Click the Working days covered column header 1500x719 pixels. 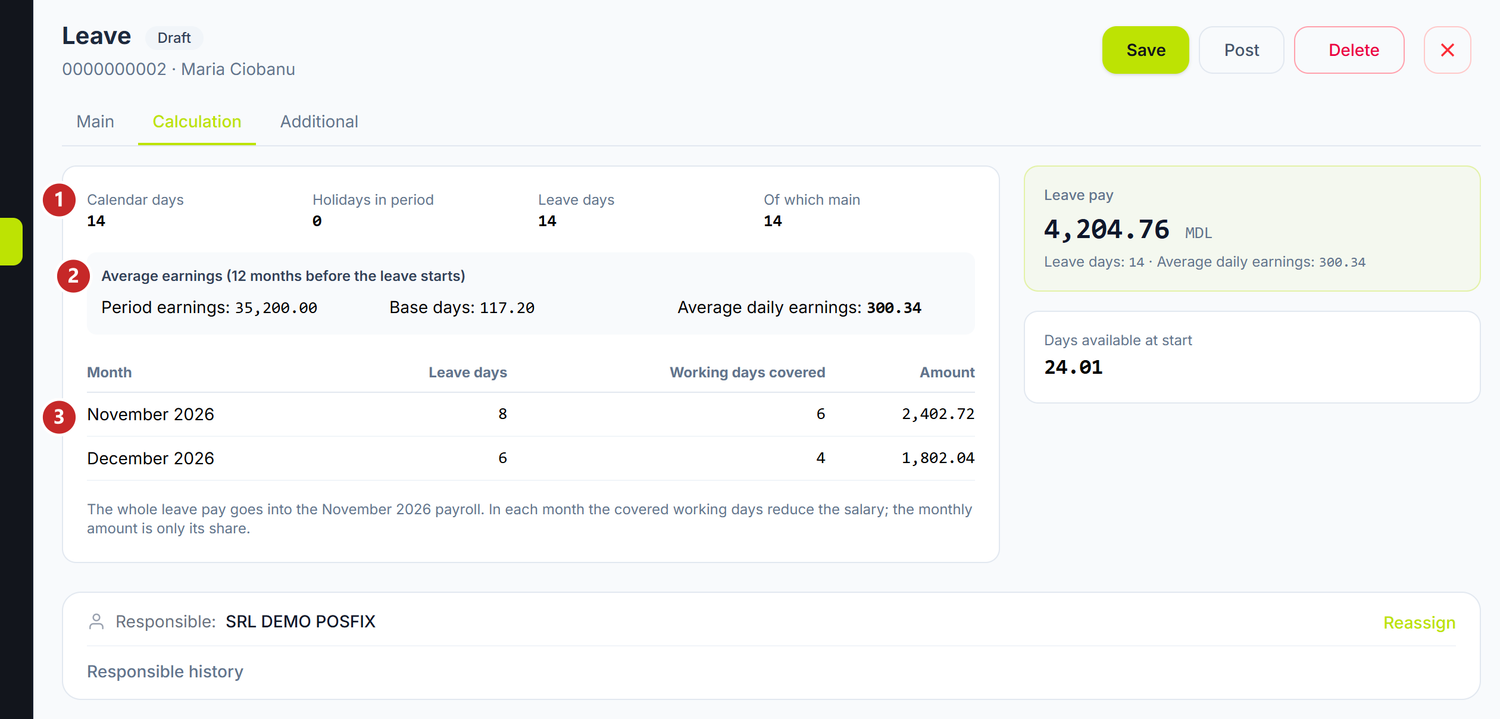pos(747,372)
